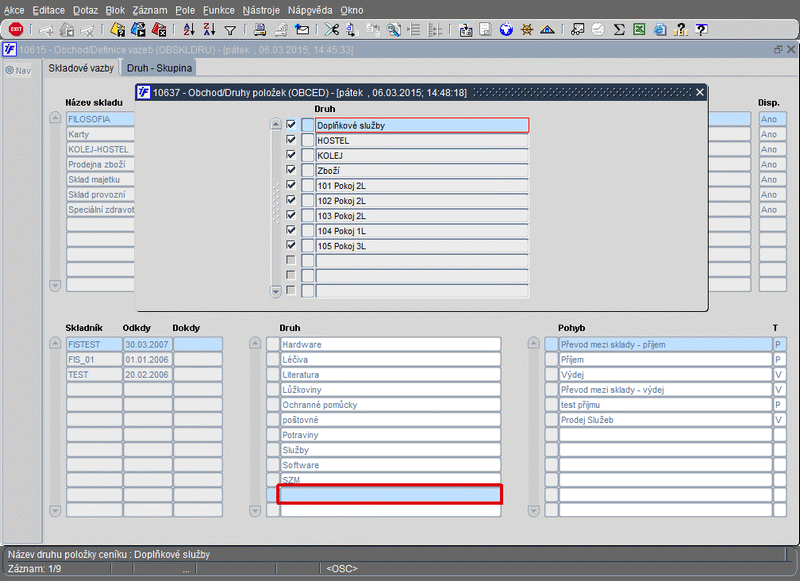Open the Nástroje menu
Screen dimensions: 800x581
(x=263, y=9)
